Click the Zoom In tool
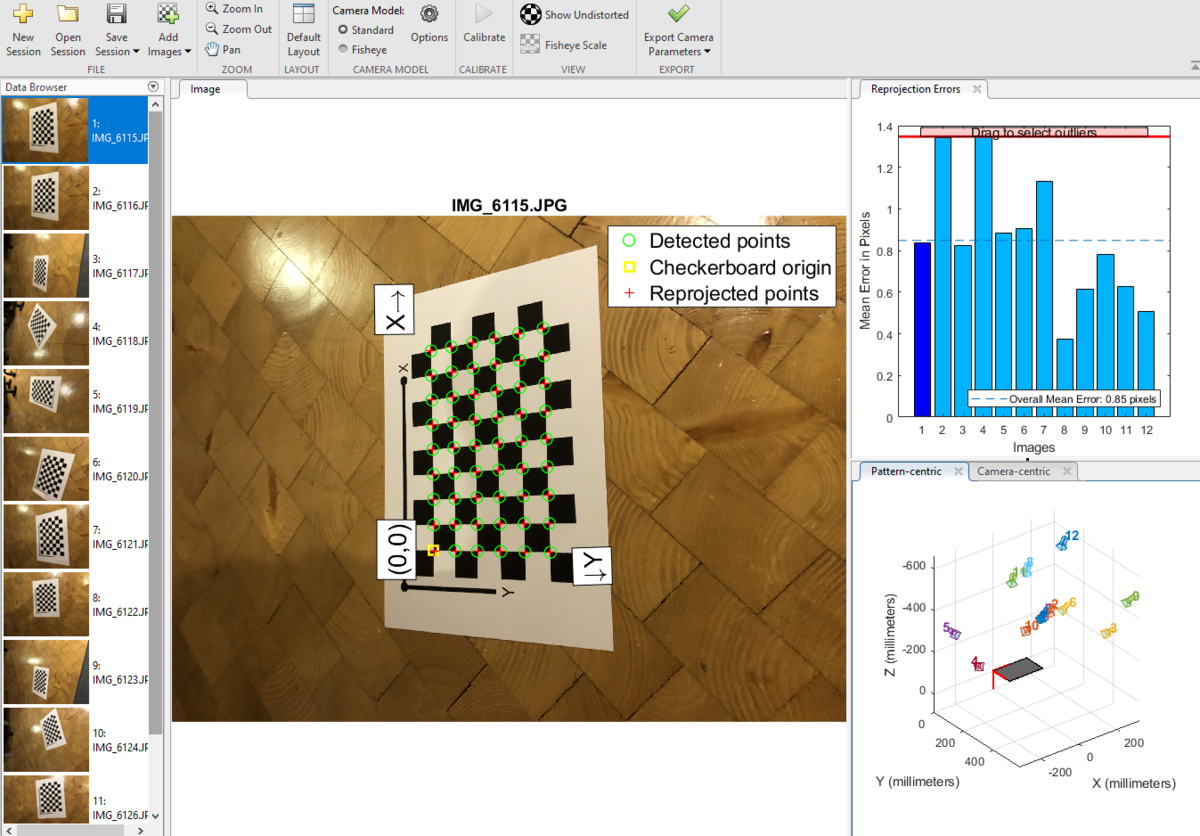 click(x=234, y=9)
